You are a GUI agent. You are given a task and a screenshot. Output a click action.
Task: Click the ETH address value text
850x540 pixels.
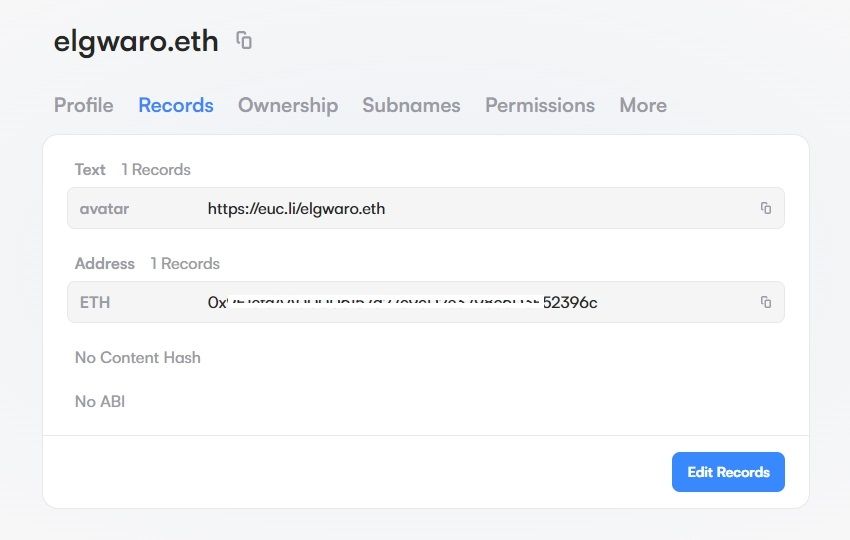pos(402,302)
